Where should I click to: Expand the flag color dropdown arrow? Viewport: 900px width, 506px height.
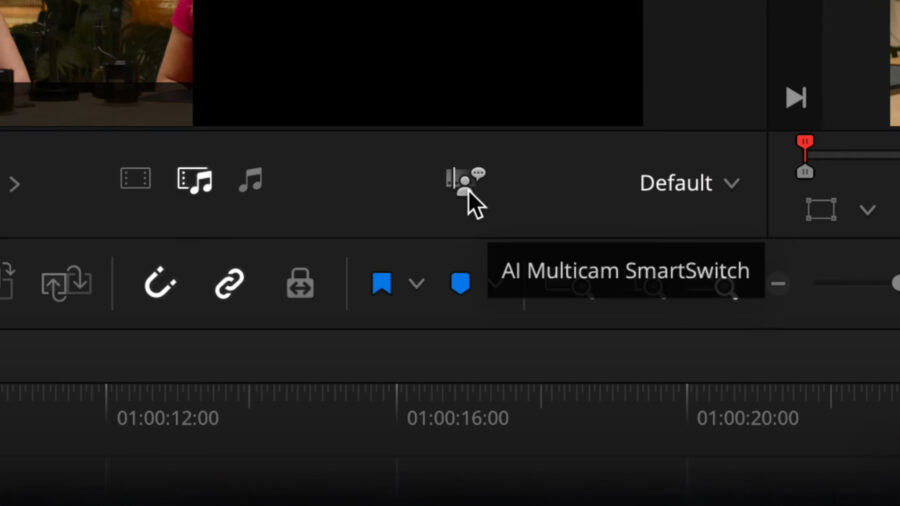417,284
